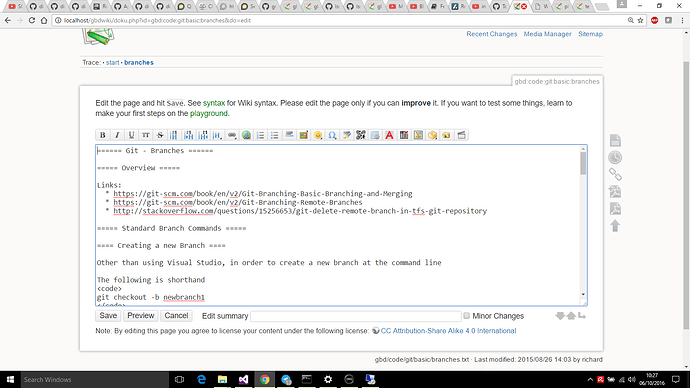Open the Chrome menu (three dots)
The height and width of the screenshot is (388, 690).
point(683,20)
